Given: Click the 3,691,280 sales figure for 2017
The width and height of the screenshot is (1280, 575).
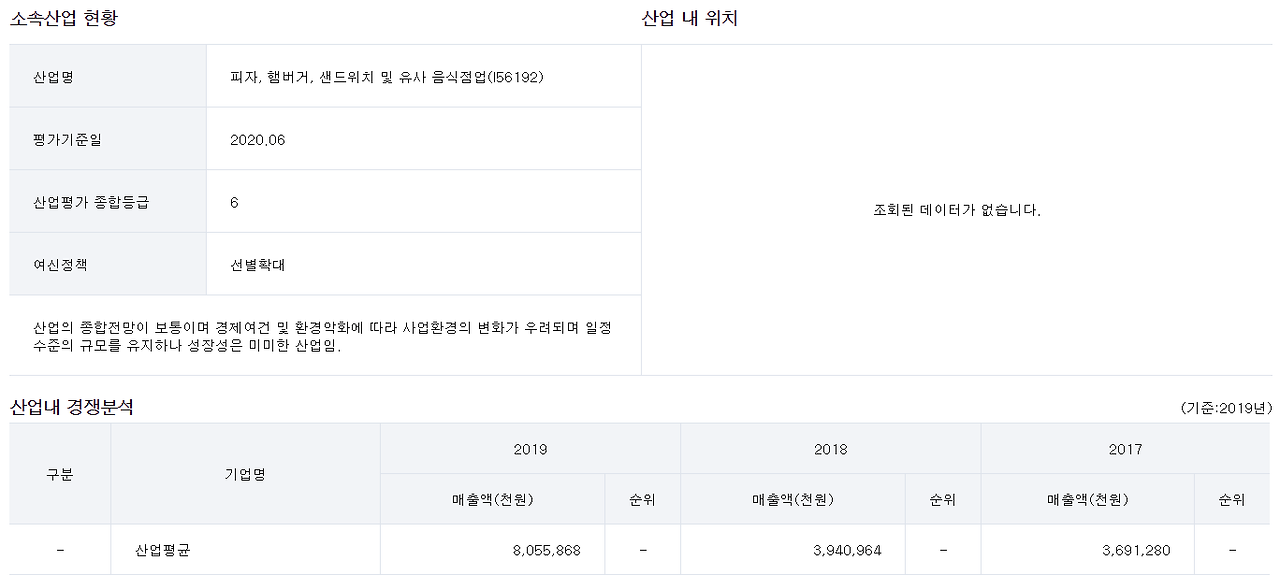Looking at the screenshot, I should 1134,550.
